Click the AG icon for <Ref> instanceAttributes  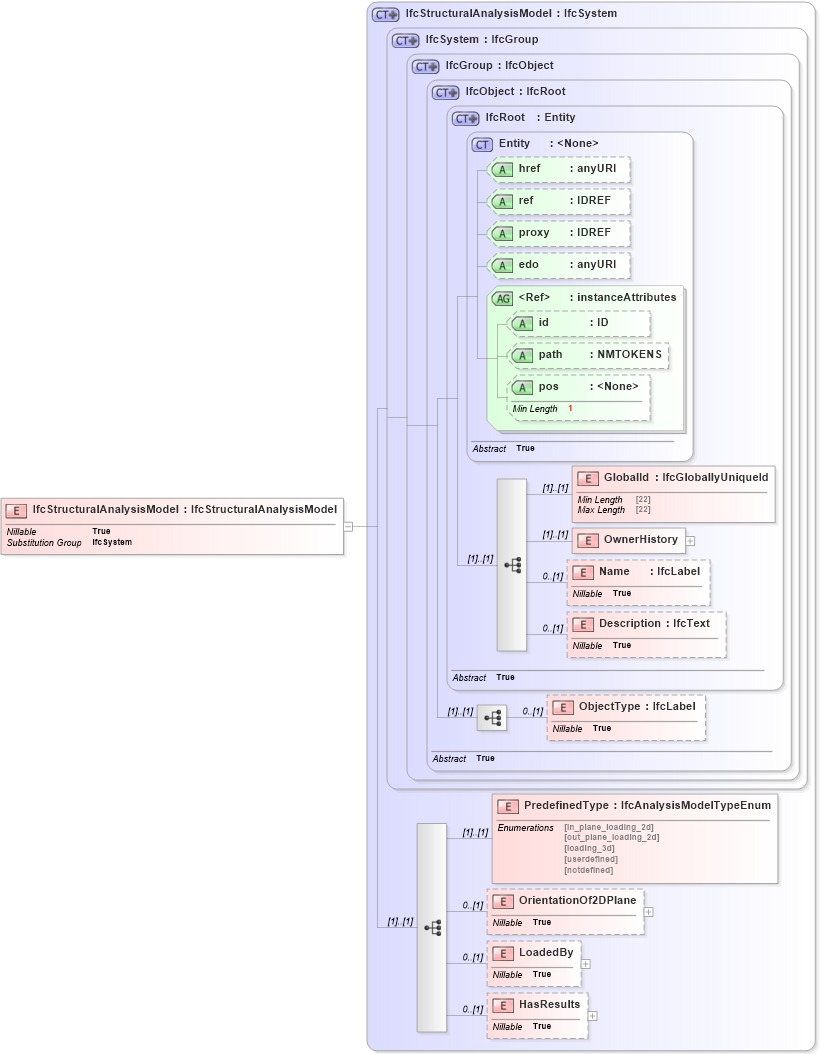coord(503,297)
